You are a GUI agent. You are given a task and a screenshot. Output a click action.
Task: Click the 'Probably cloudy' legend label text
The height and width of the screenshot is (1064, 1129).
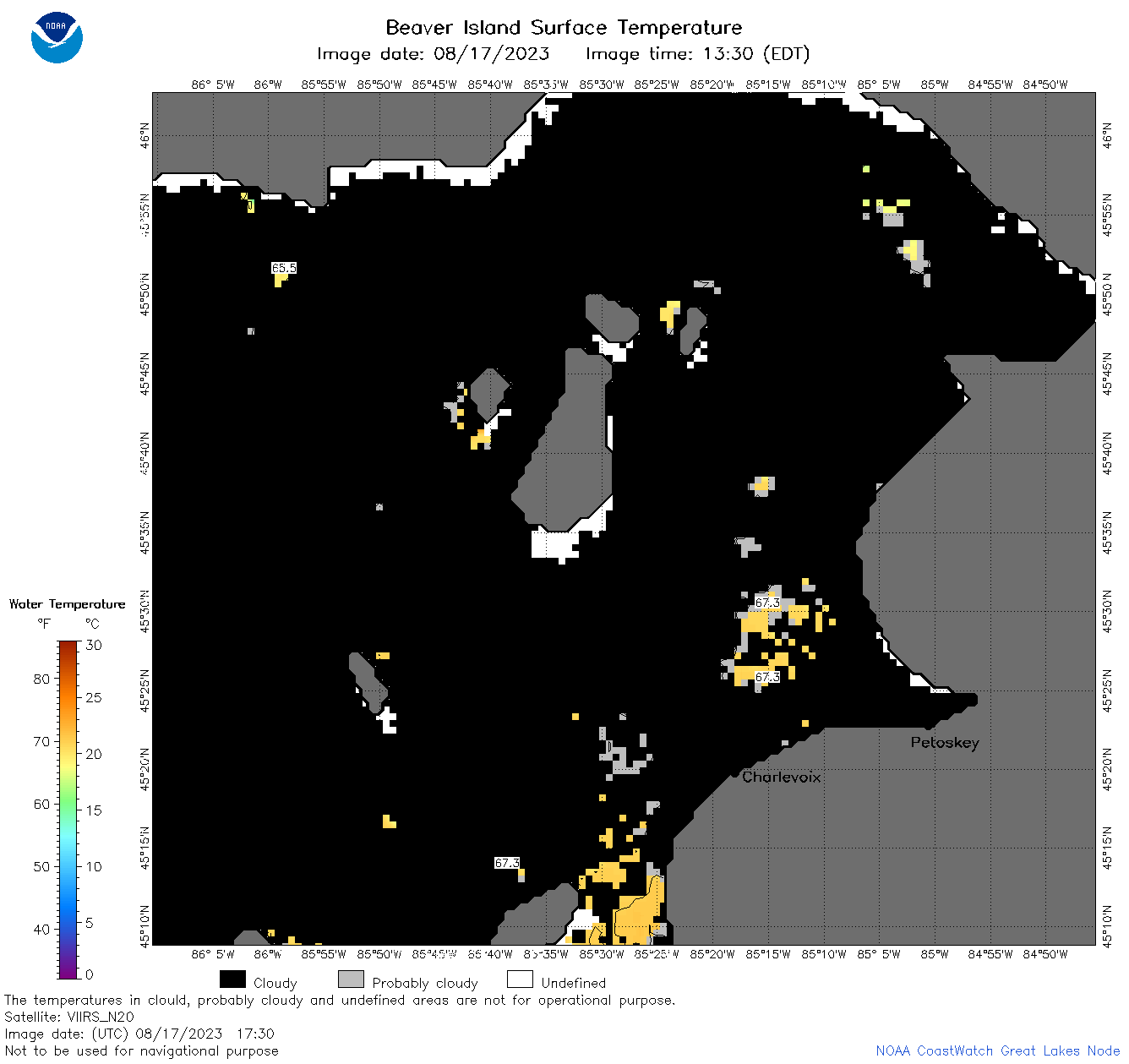tap(425, 983)
